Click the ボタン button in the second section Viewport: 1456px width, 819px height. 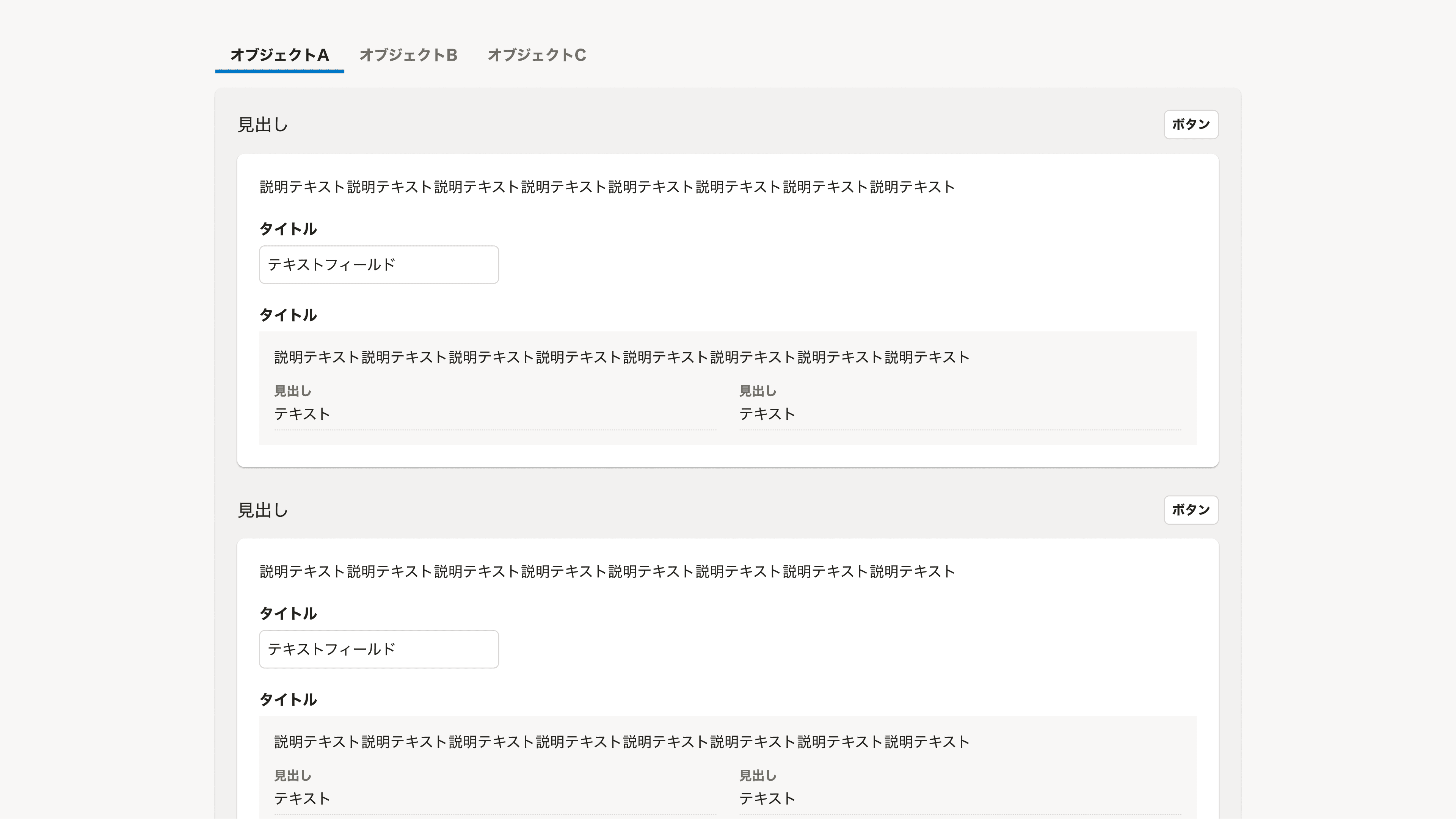pyautogui.click(x=1191, y=510)
